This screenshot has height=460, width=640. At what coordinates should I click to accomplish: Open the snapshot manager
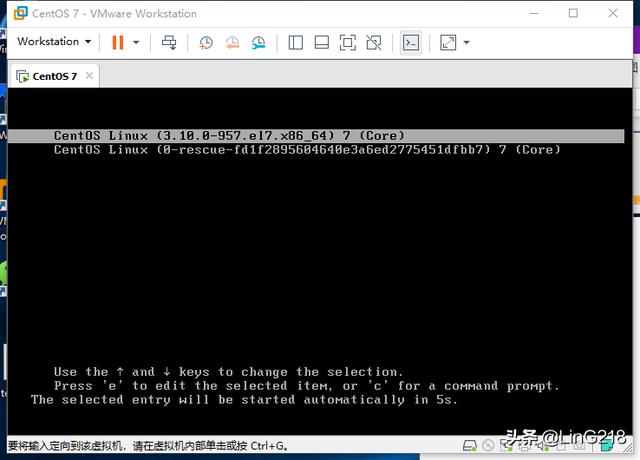coord(258,42)
